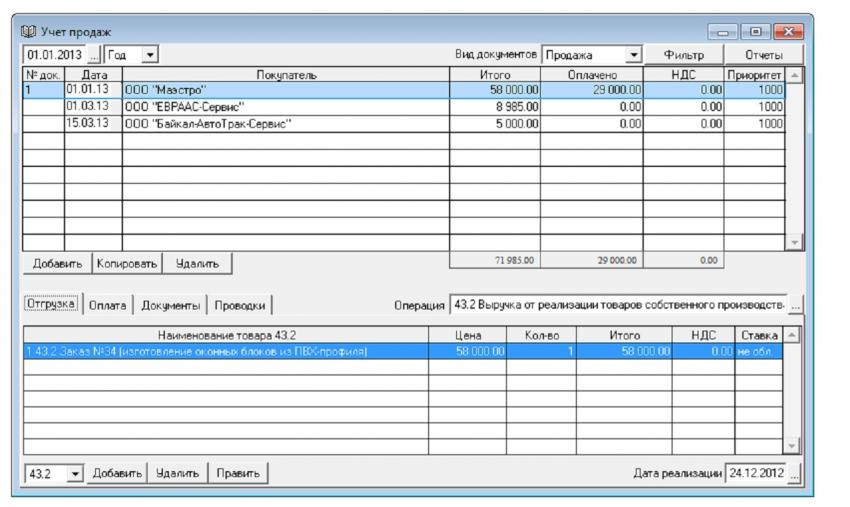This screenshot has height=507, width=850.
Task: Open the Проводки tab
Action: click(x=240, y=305)
